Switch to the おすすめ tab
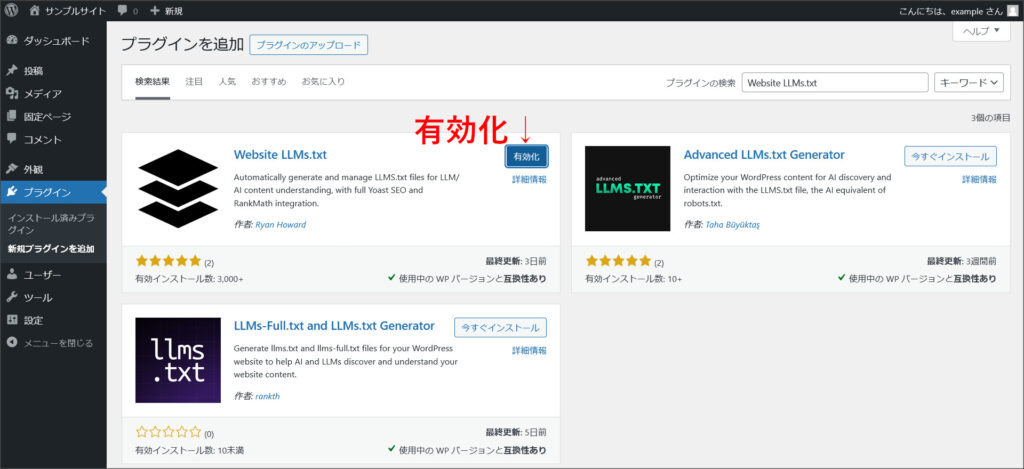This screenshot has width=1024, height=469. coord(268,81)
